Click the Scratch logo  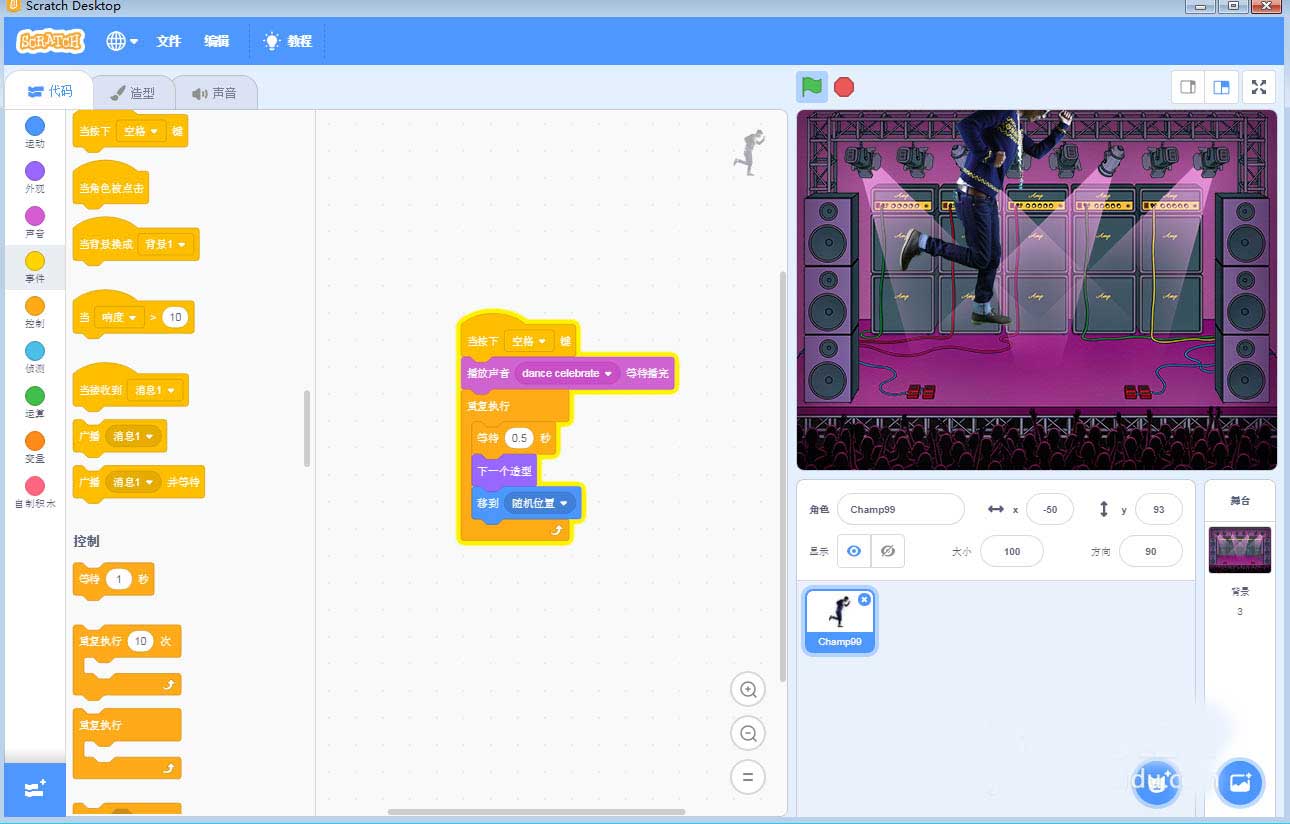pyautogui.click(x=50, y=41)
